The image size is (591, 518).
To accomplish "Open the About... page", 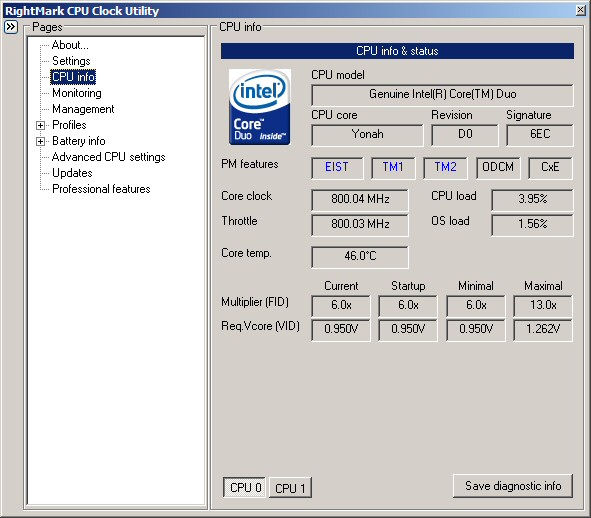I will pyautogui.click(x=70, y=45).
